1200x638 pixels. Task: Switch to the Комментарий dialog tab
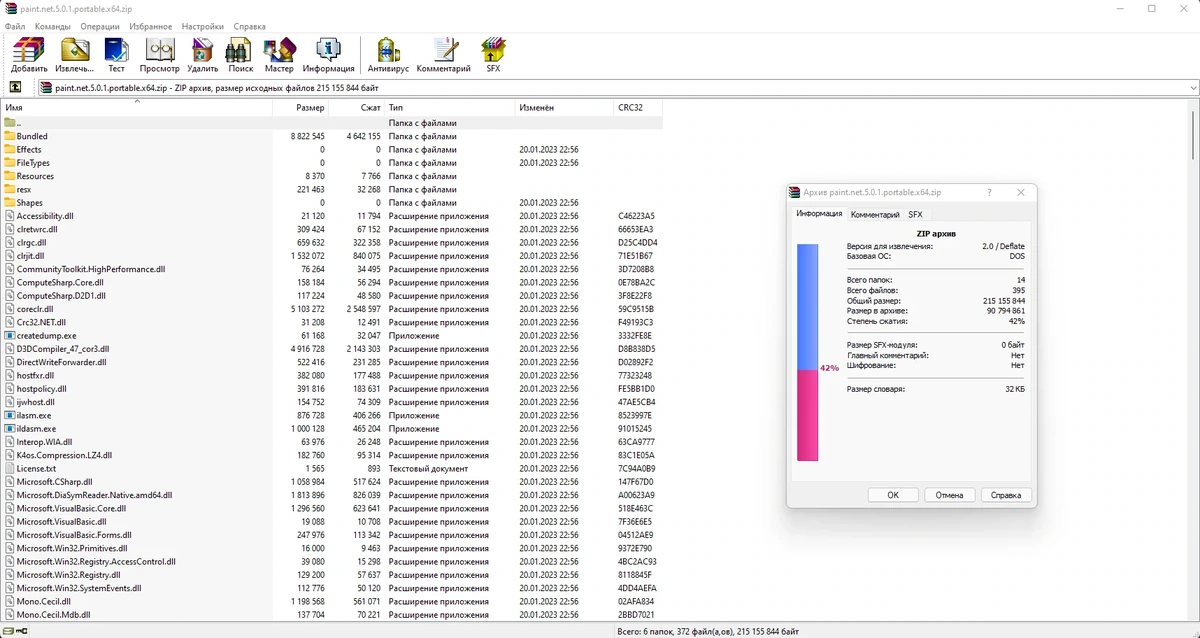(875, 214)
